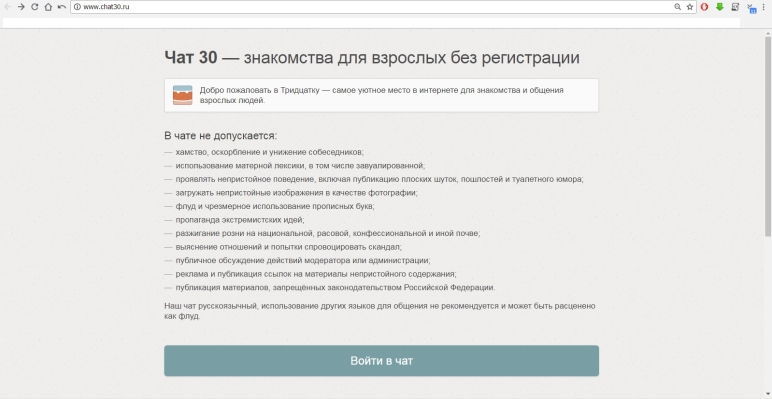Screen dimensions: 772x399
Task: Open the red Opera extension icon
Action: click(705, 7)
